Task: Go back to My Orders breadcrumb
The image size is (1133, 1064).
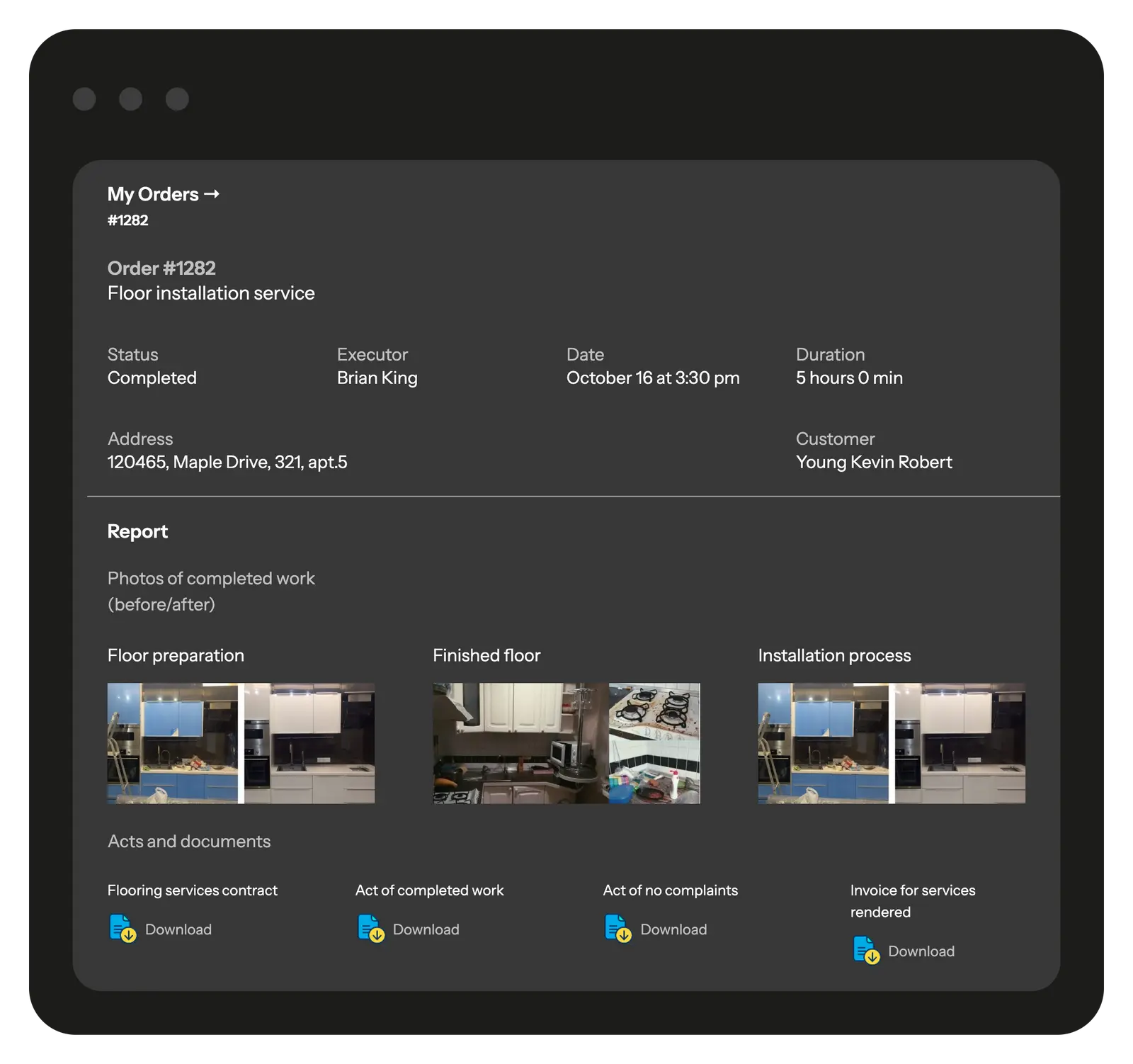Action: tap(153, 194)
